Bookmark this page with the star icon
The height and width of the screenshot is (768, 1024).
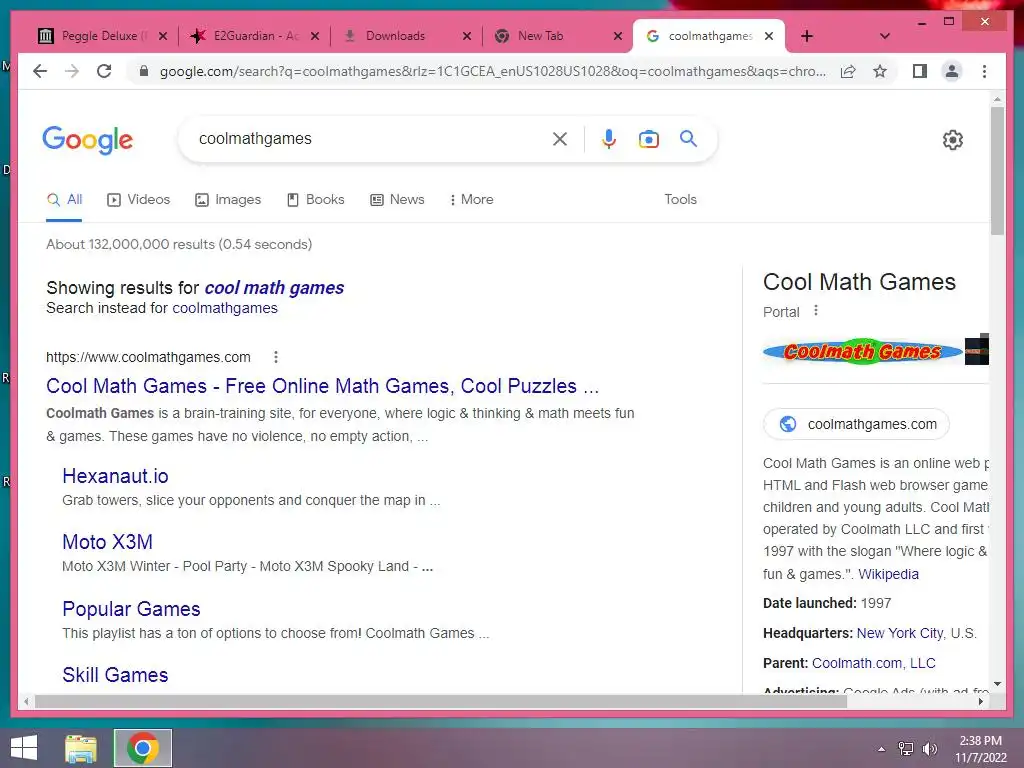pyautogui.click(x=880, y=71)
